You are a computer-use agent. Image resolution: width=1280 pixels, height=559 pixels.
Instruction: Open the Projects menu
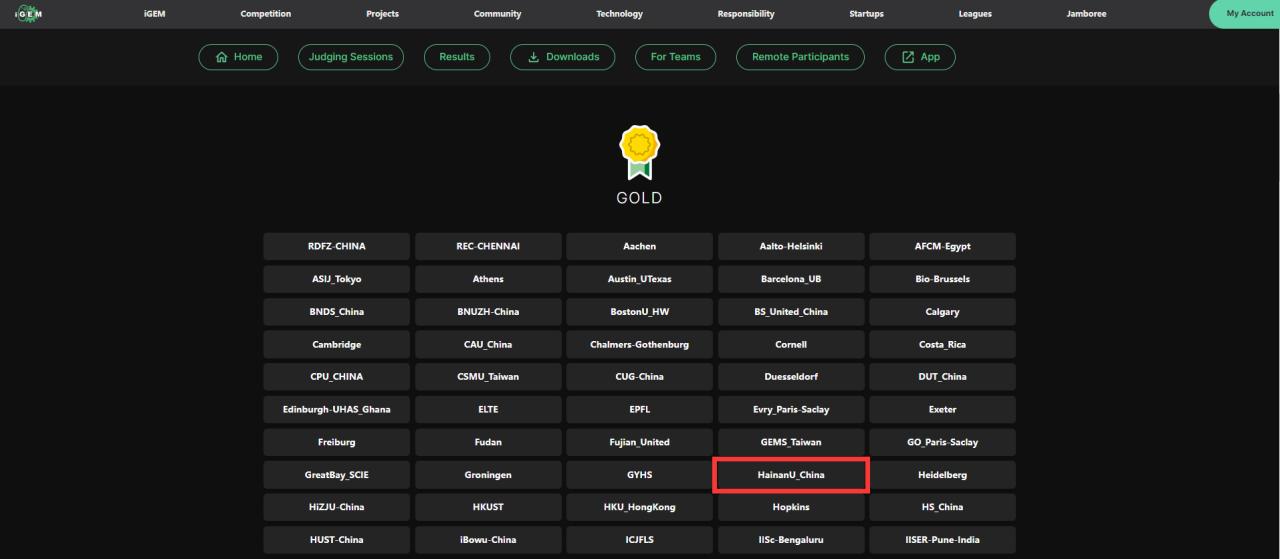(382, 14)
